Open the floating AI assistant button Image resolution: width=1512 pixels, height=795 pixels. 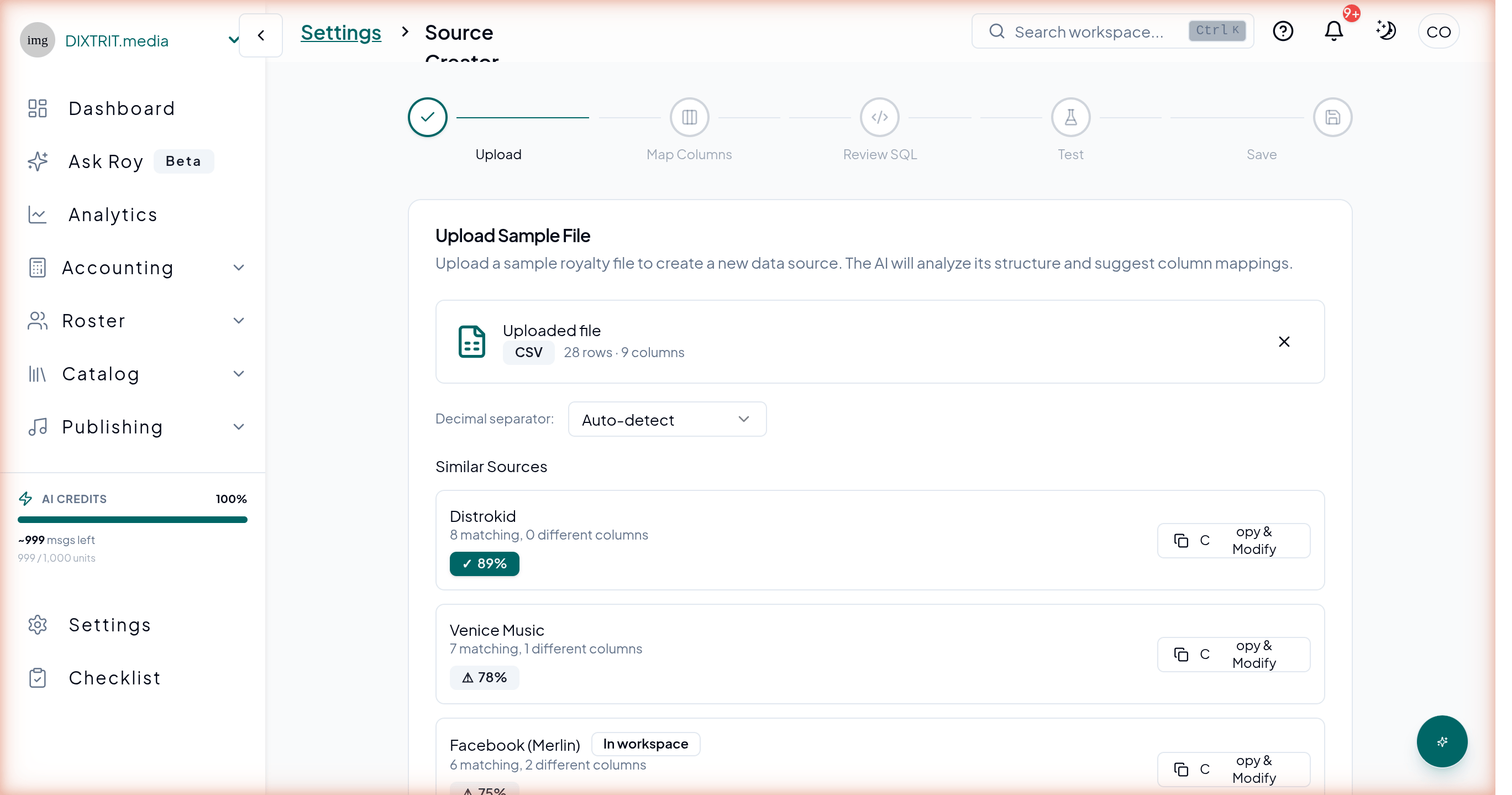point(1442,741)
